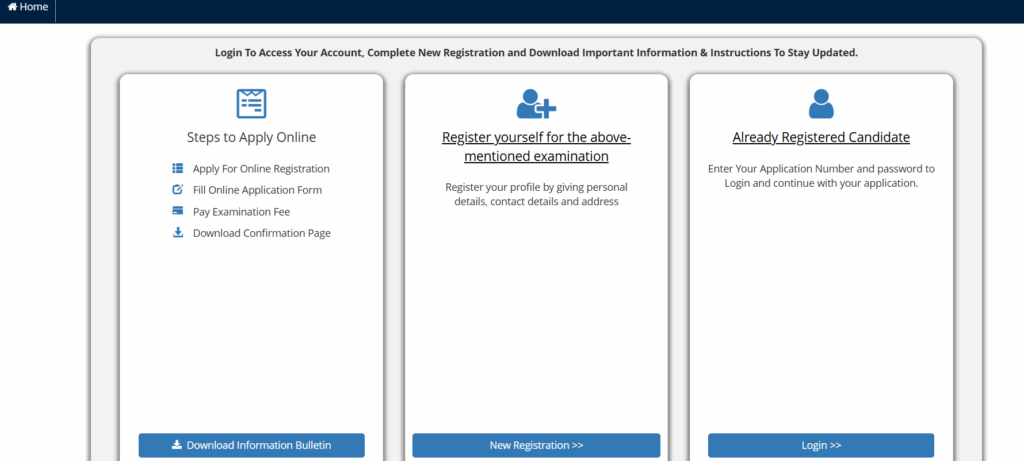This screenshot has height=461, width=1024.
Task: Click the Home icon in the top bar
Action: tap(12, 7)
